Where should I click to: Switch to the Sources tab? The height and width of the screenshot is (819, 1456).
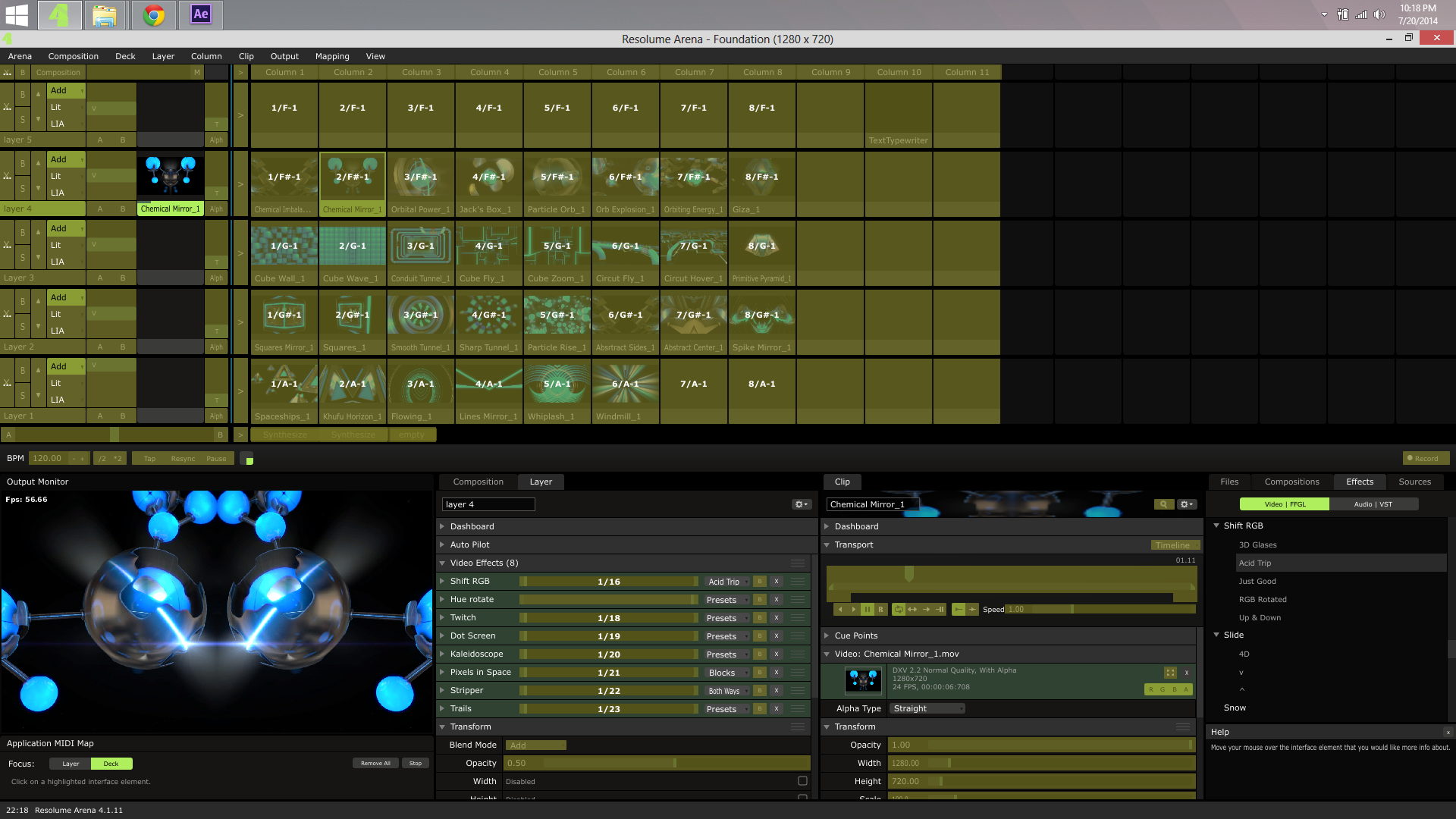pyautogui.click(x=1414, y=482)
